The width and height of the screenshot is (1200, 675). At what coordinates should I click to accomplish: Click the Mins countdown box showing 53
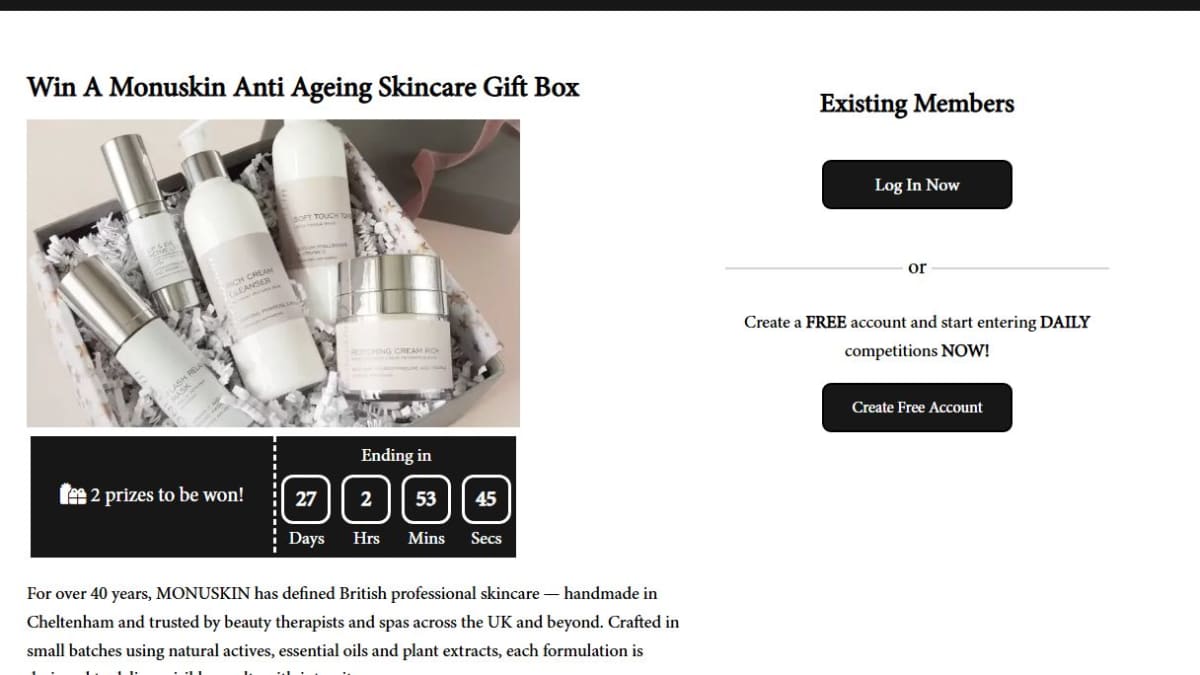coord(426,499)
